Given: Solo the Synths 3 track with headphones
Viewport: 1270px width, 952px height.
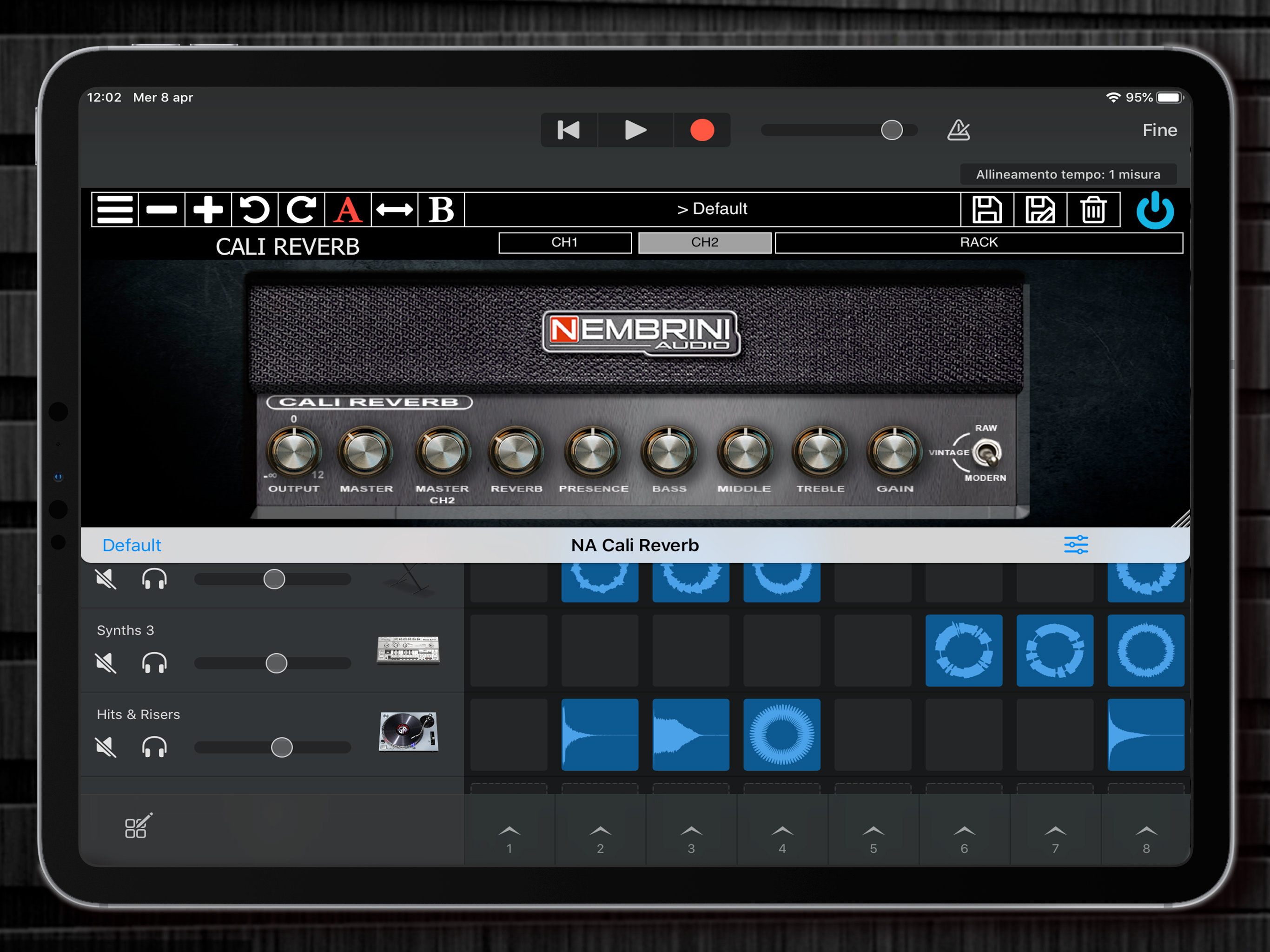Looking at the screenshot, I should point(154,663).
